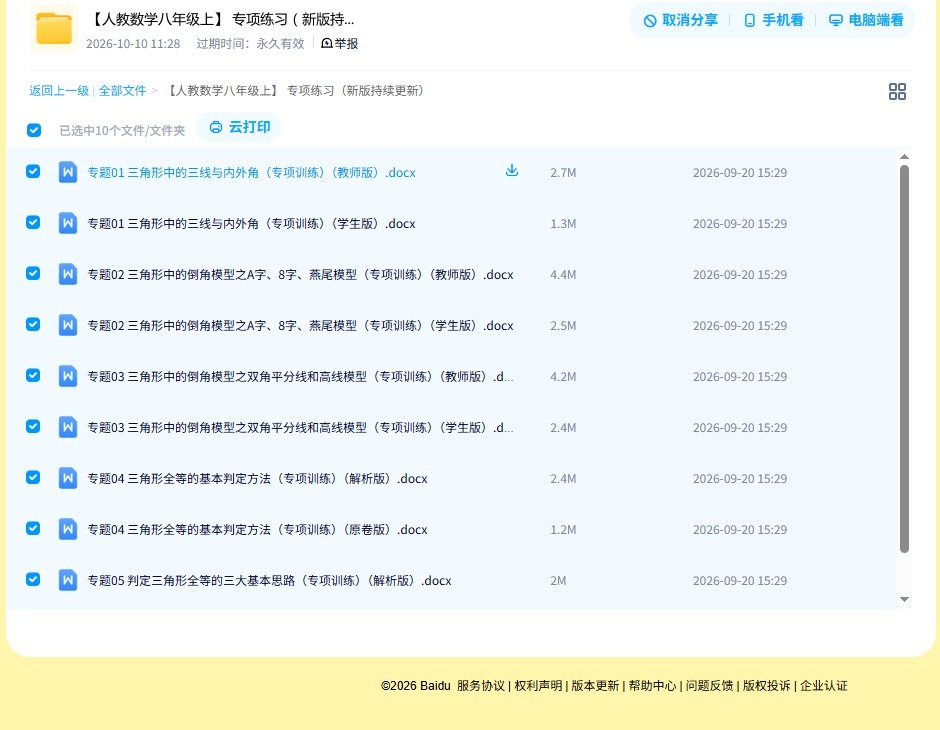Screen dimensions: 940x730
Task: Click 电脑端看 view on PC button
Action: coord(866,20)
